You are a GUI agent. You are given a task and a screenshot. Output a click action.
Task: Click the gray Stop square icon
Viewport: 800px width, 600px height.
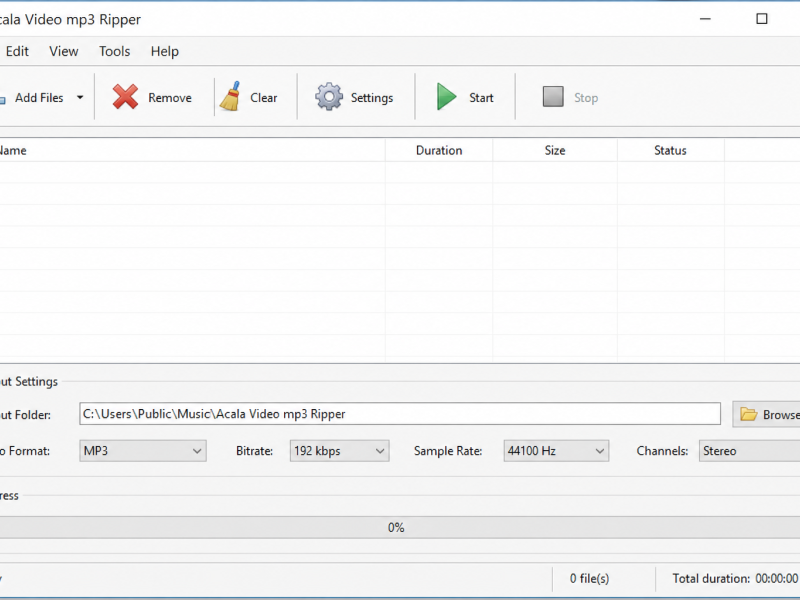[553, 97]
